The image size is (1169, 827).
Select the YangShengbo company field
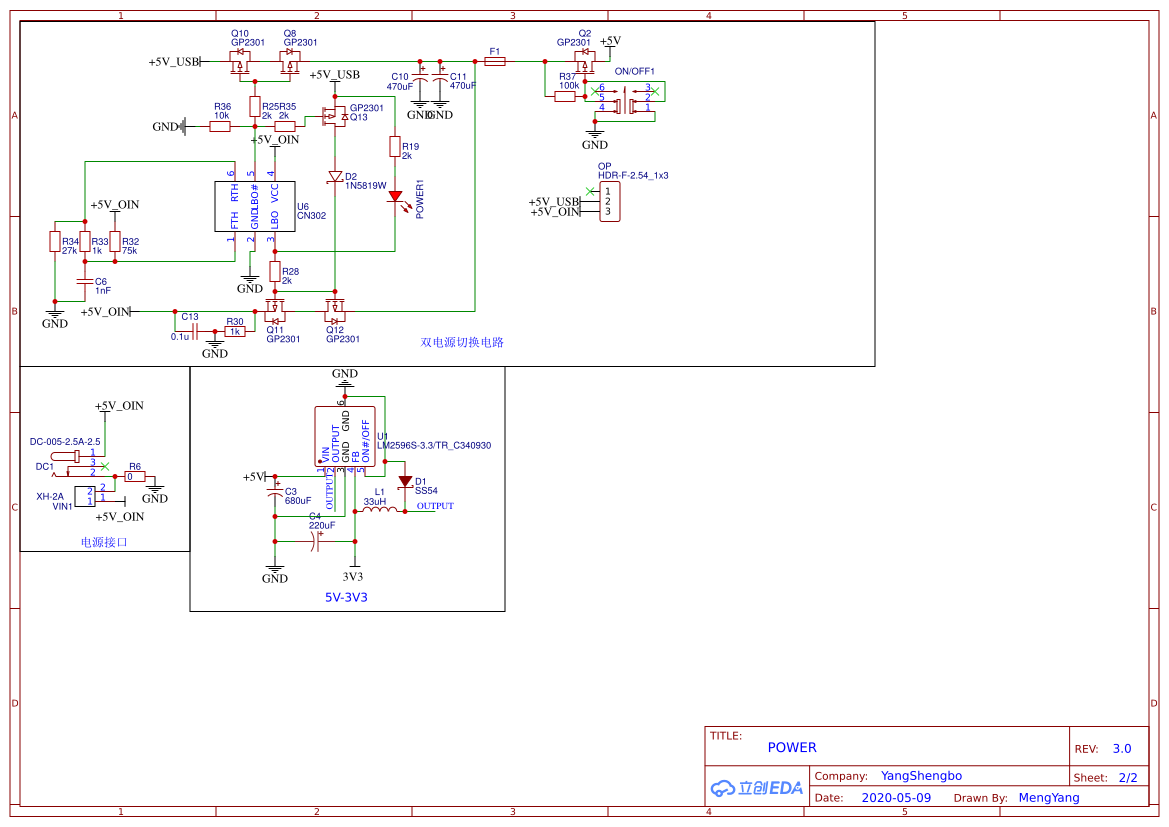point(921,776)
